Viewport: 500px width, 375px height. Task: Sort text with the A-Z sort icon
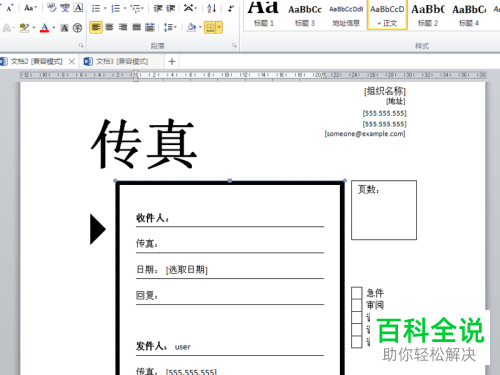tap(212, 8)
